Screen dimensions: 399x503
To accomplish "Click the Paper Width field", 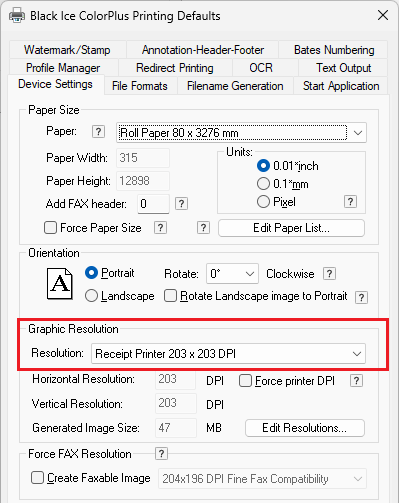I will pyautogui.click(x=143, y=158).
